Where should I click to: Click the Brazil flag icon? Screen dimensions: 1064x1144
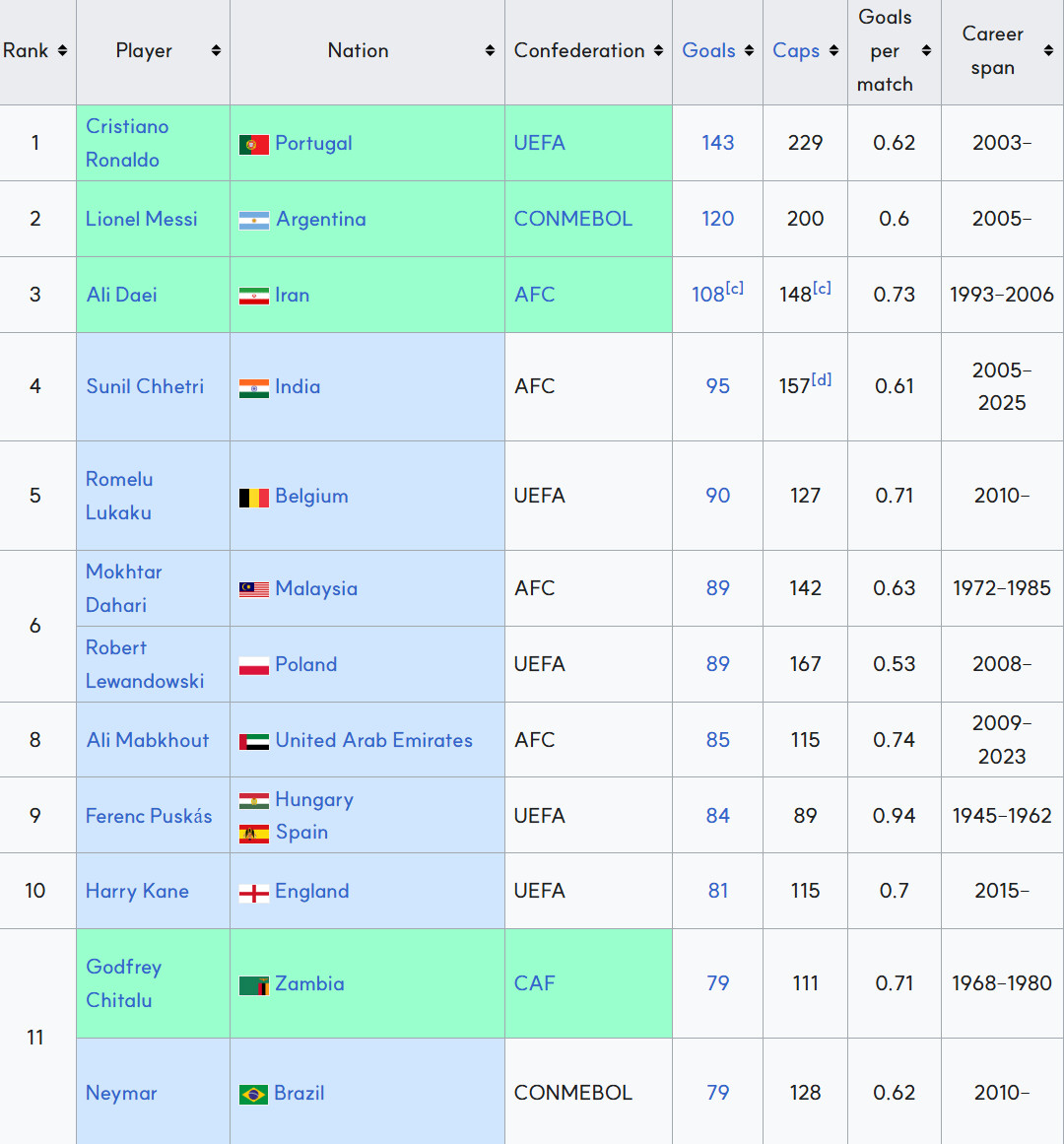(253, 1095)
